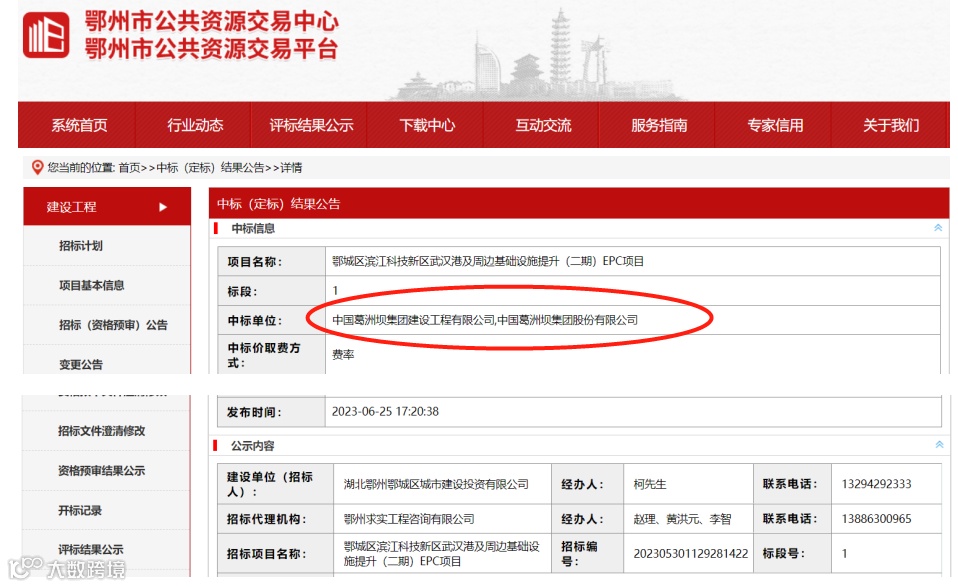
Task: Expand 建设工程 sidebar arrow
Action: 163,207
